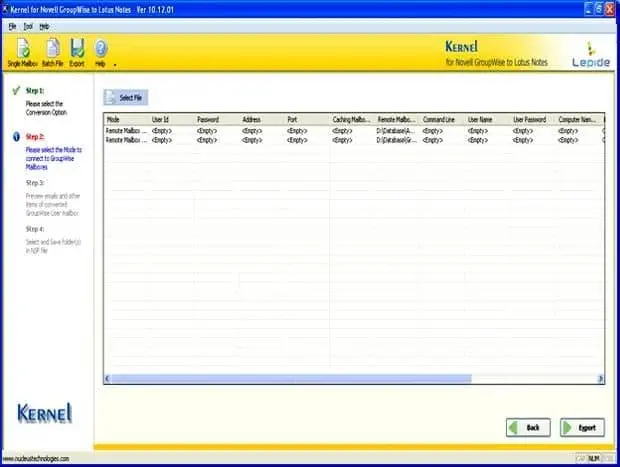Click the D:\Database\A... path cell
Image resolution: width=620 pixels, height=467 pixels.
tap(396, 130)
